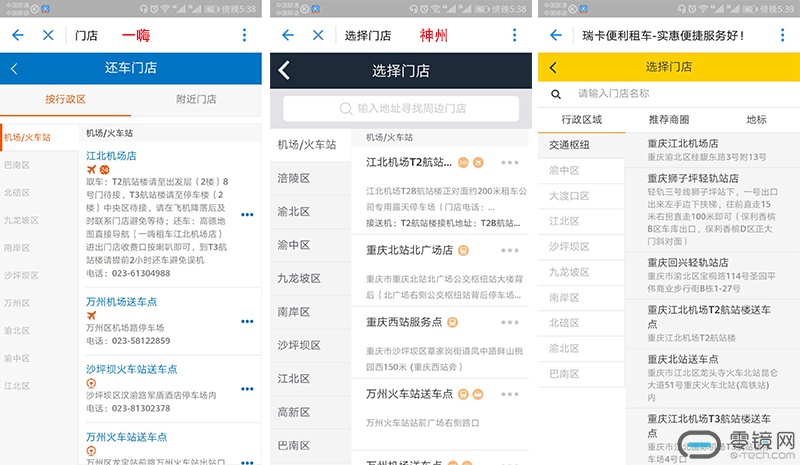Viewport: 800px width, 465px height.
Task: Tap three dots beside 江北机场T2航站 store
Action: click(x=510, y=162)
